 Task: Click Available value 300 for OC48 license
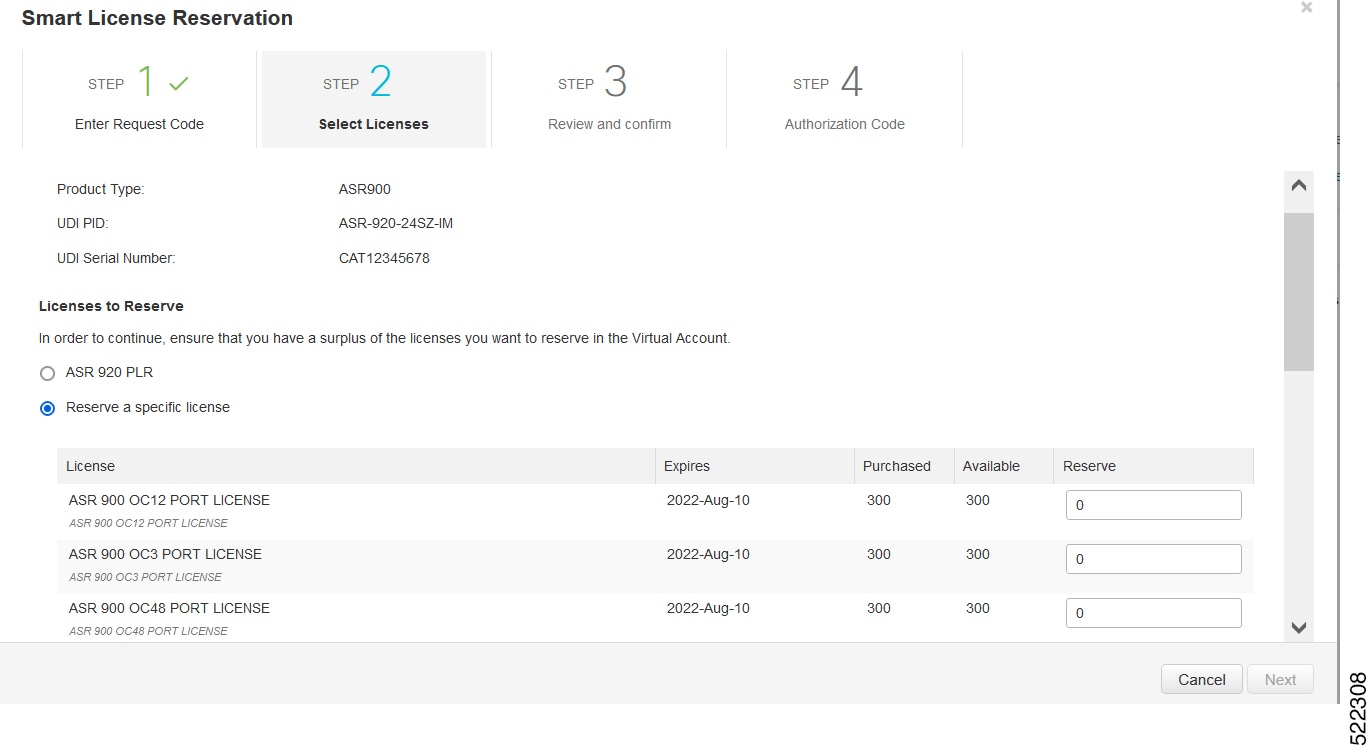tap(978, 608)
